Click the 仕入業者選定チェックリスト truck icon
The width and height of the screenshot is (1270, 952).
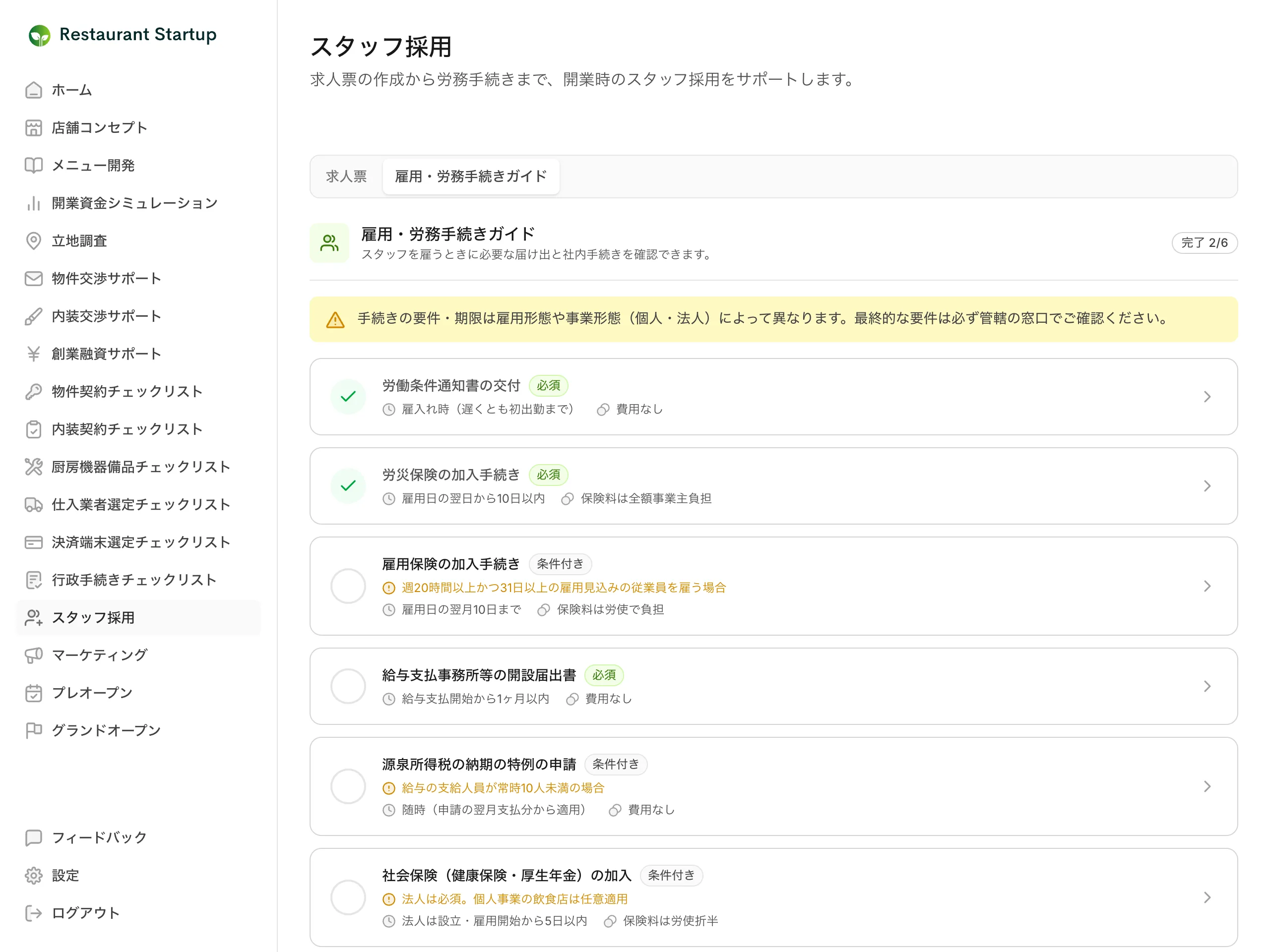33,504
